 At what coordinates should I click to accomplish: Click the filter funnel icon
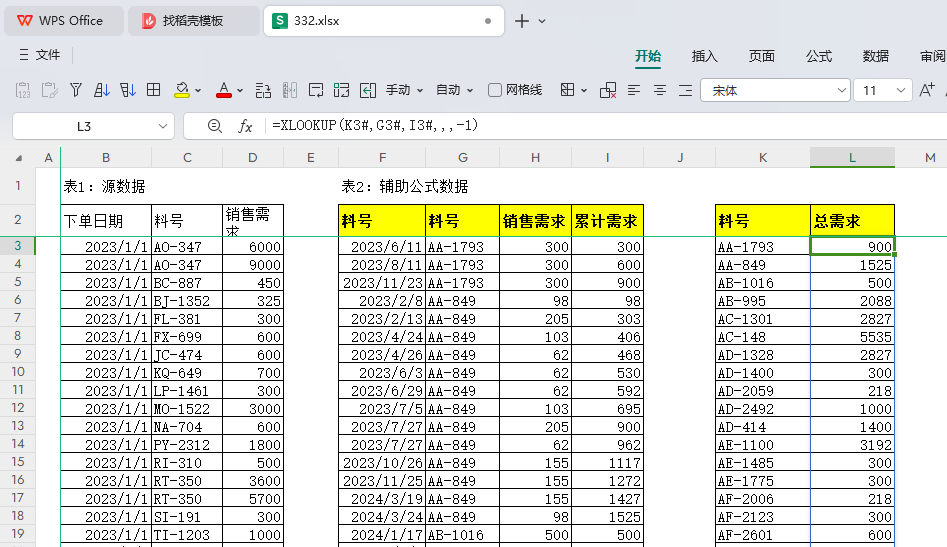[75, 91]
